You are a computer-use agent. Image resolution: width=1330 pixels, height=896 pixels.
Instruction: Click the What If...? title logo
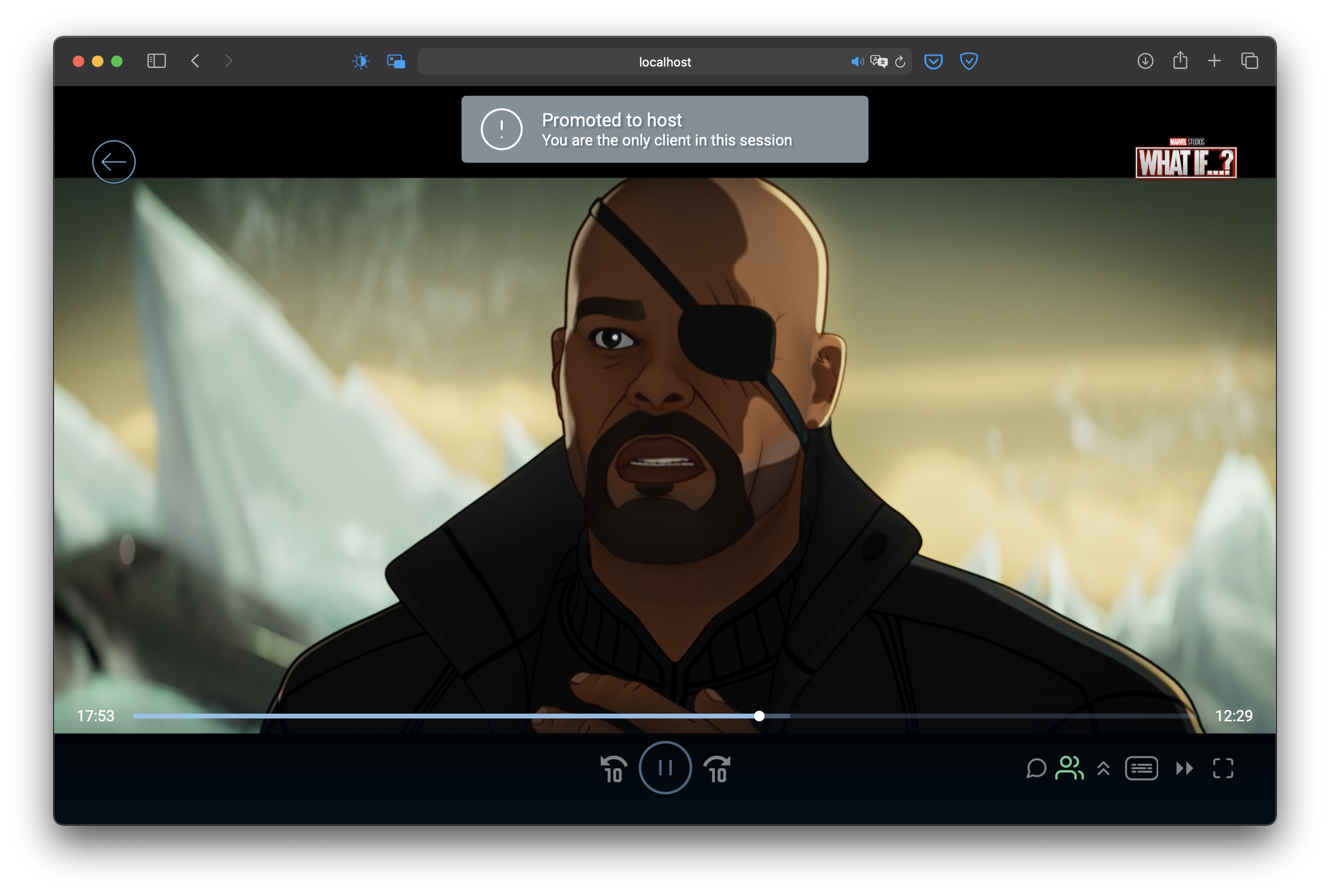pyautogui.click(x=1185, y=159)
